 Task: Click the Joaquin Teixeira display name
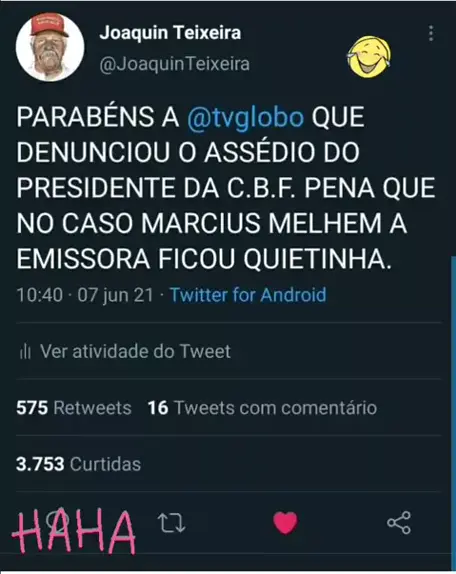(170, 33)
